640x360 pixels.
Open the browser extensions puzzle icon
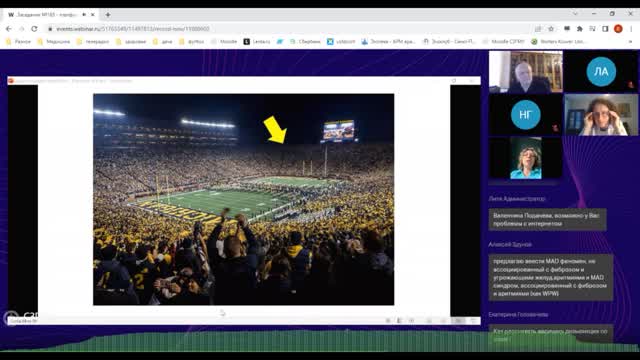coord(580,29)
